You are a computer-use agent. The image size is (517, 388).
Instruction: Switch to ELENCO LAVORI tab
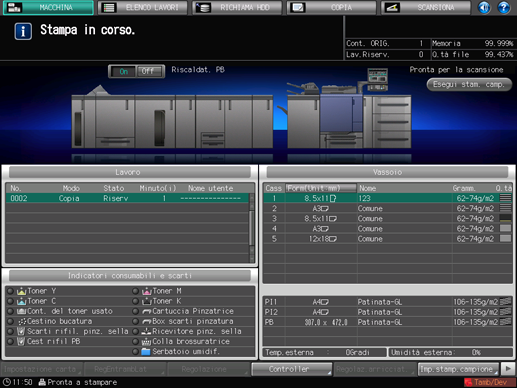coord(143,7)
